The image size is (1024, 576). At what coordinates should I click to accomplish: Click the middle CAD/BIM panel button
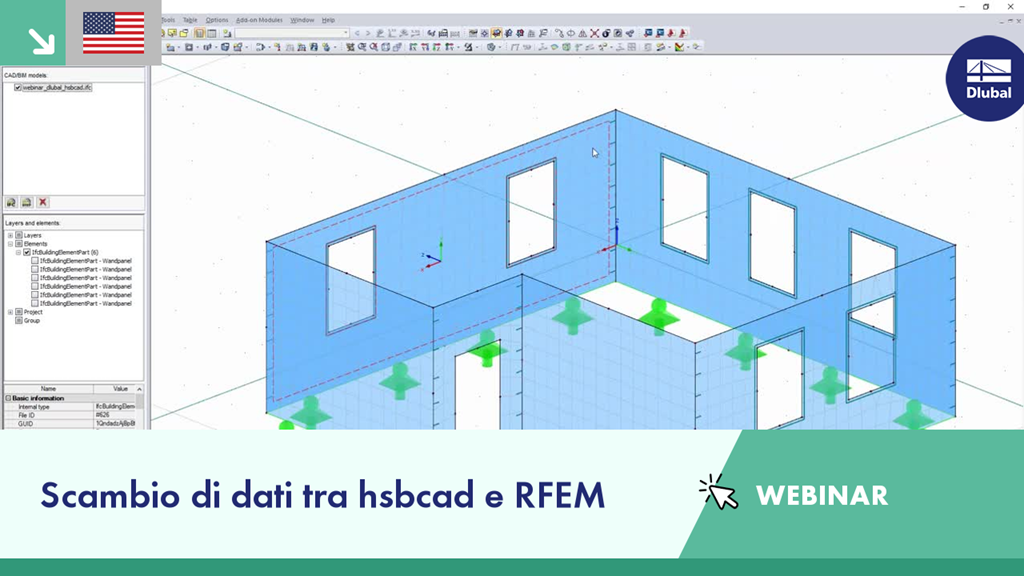pos(27,202)
